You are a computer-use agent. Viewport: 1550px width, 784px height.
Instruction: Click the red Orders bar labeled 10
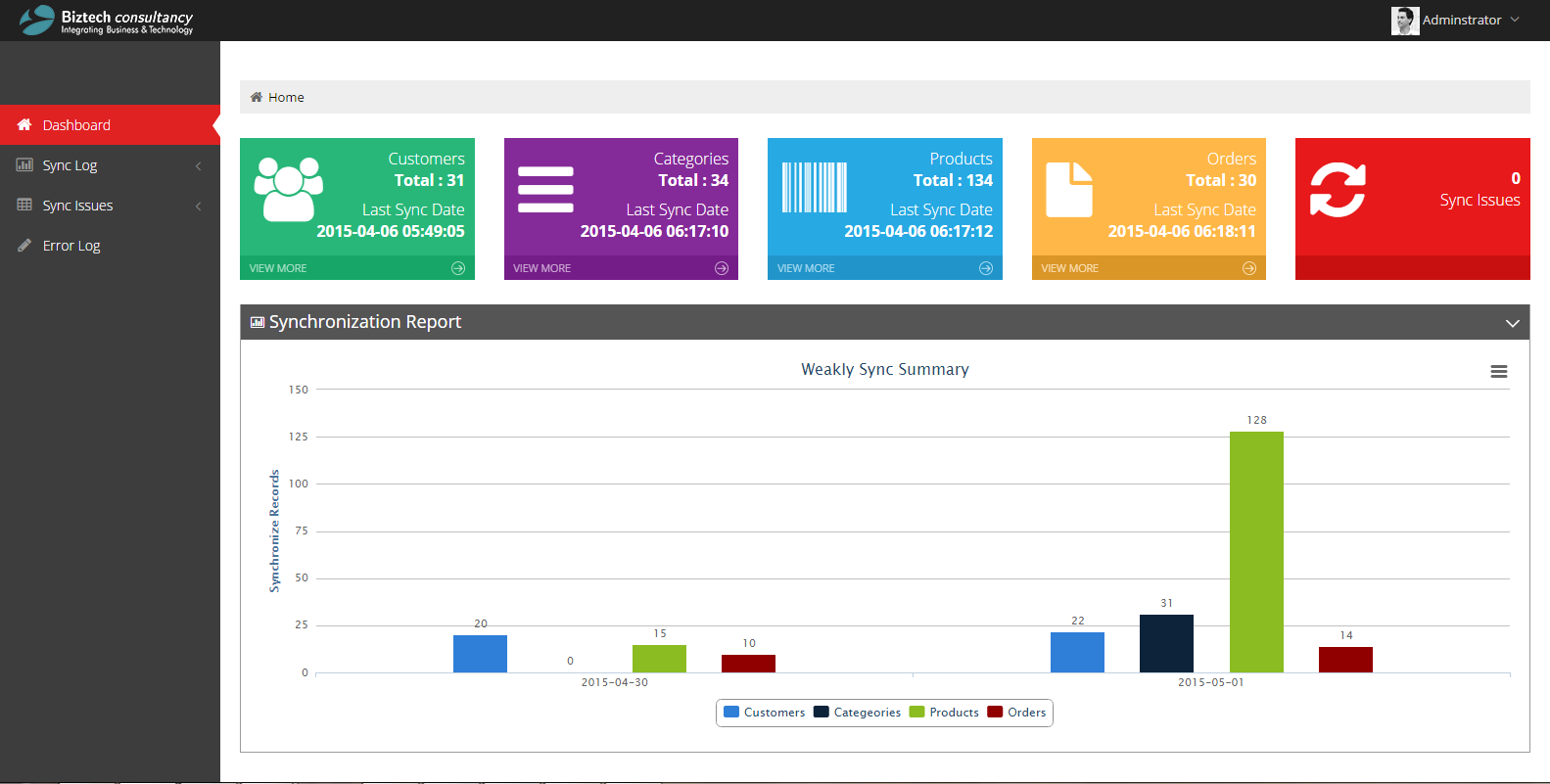748,664
